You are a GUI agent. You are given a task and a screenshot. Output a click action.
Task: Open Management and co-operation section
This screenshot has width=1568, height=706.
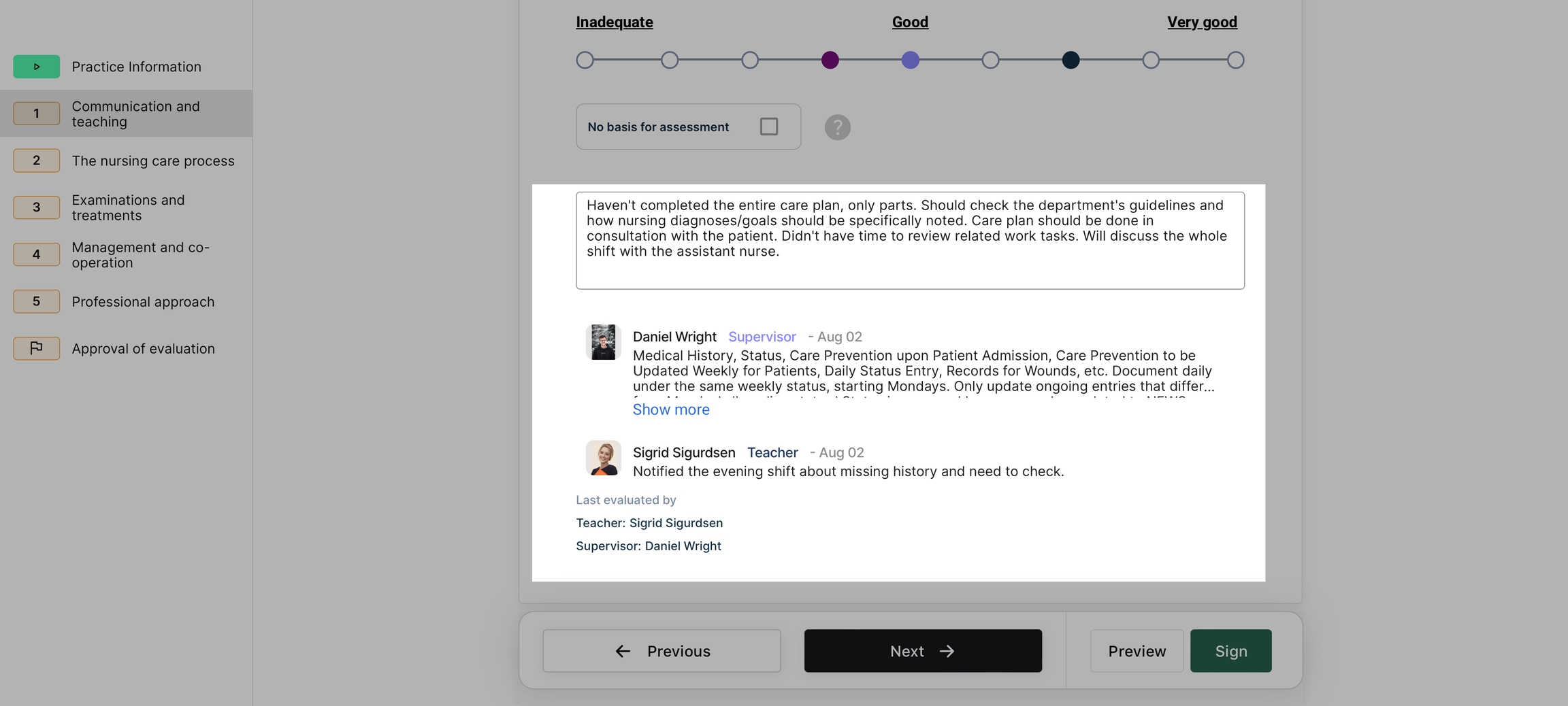coord(140,255)
